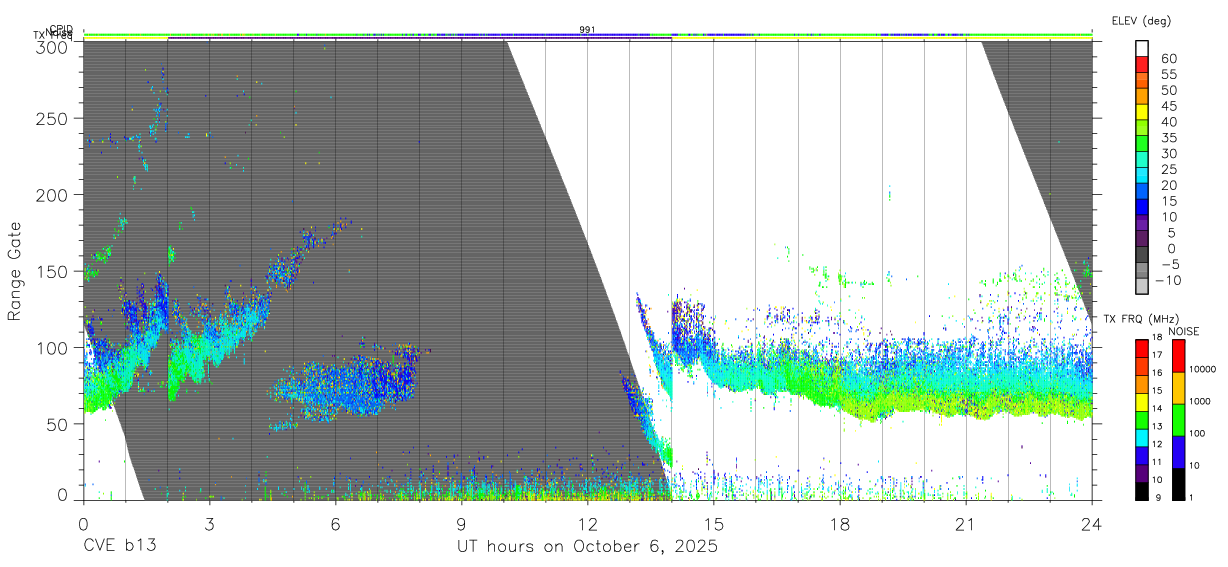
Task: Click the 250 tick on Range Gate axis
Action: click(x=53, y=118)
